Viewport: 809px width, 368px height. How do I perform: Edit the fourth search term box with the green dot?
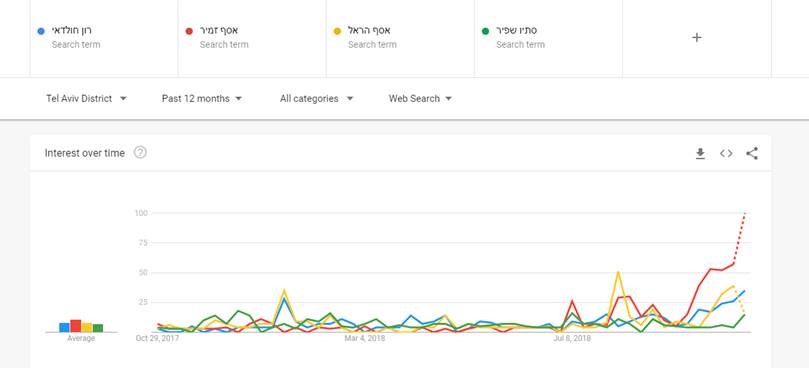click(548, 38)
